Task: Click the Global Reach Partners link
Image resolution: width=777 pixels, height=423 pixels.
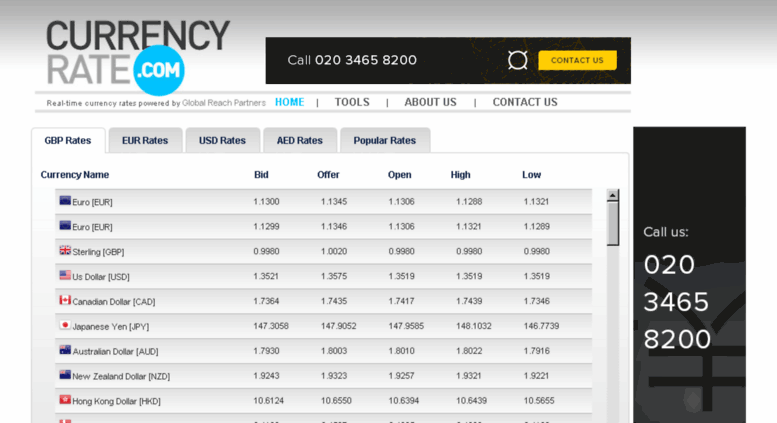Action: point(223,103)
